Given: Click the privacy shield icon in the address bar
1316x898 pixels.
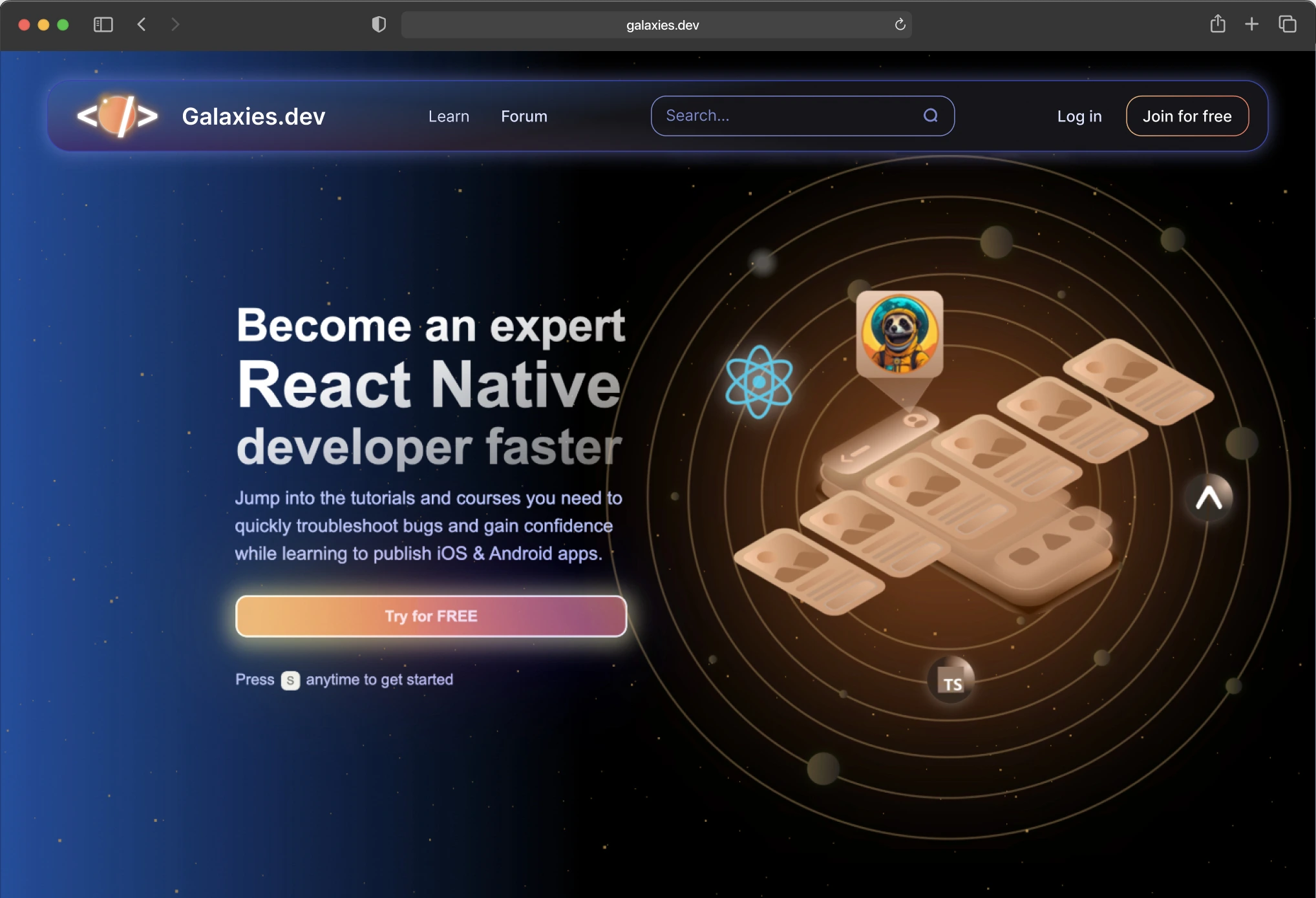Looking at the screenshot, I should [379, 25].
